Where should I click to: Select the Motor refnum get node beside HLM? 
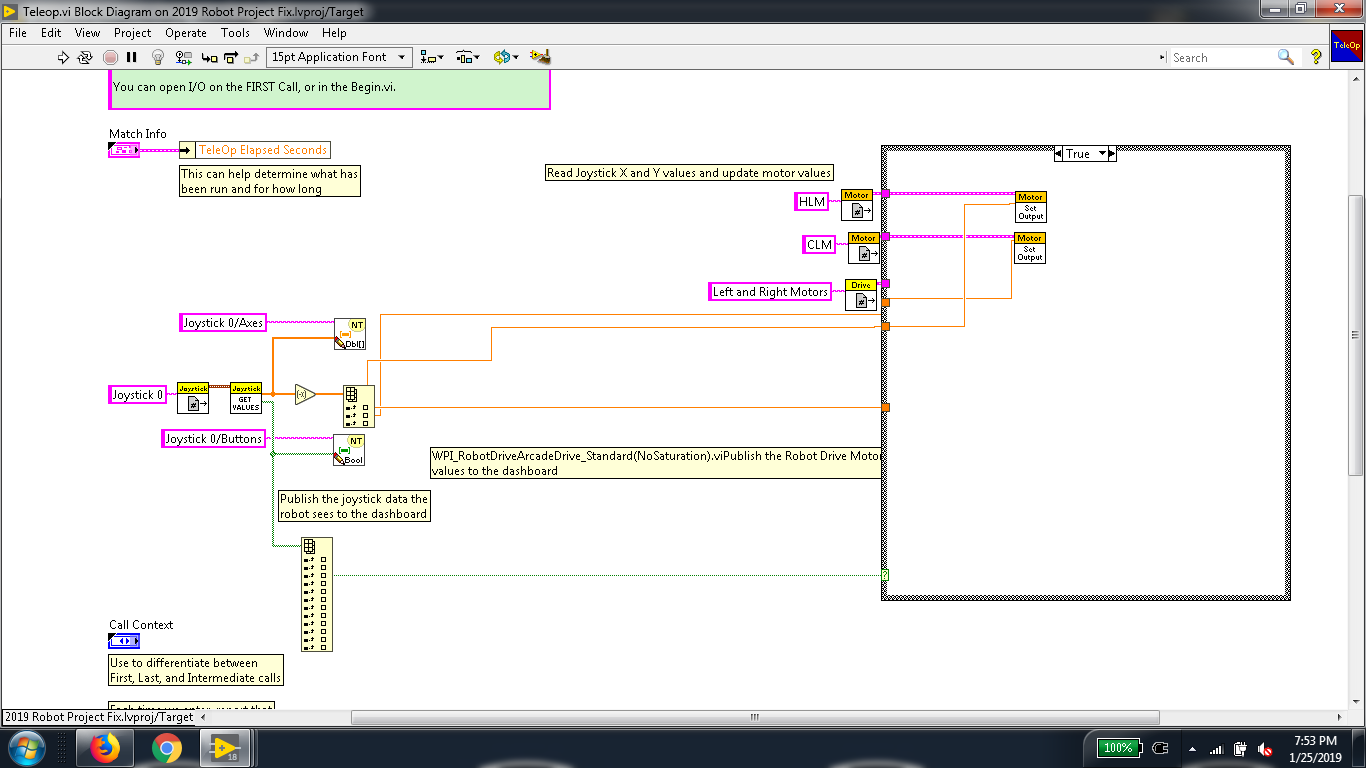click(x=857, y=205)
